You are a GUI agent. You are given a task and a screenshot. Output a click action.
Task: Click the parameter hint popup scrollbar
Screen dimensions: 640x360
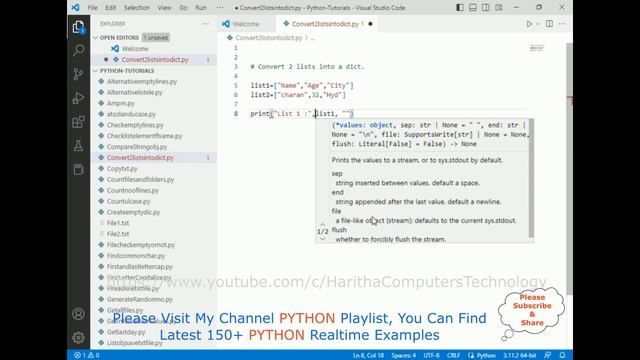coord(531,178)
